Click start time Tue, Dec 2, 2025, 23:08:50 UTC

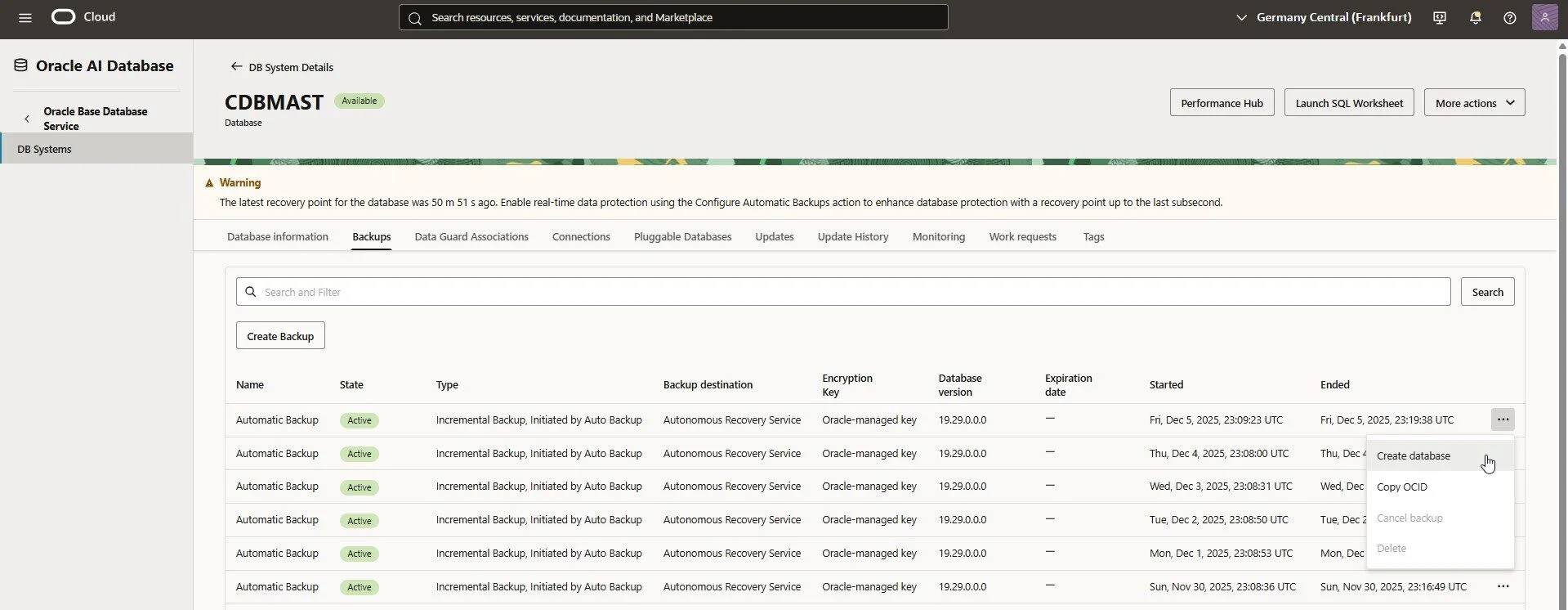pos(1219,519)
